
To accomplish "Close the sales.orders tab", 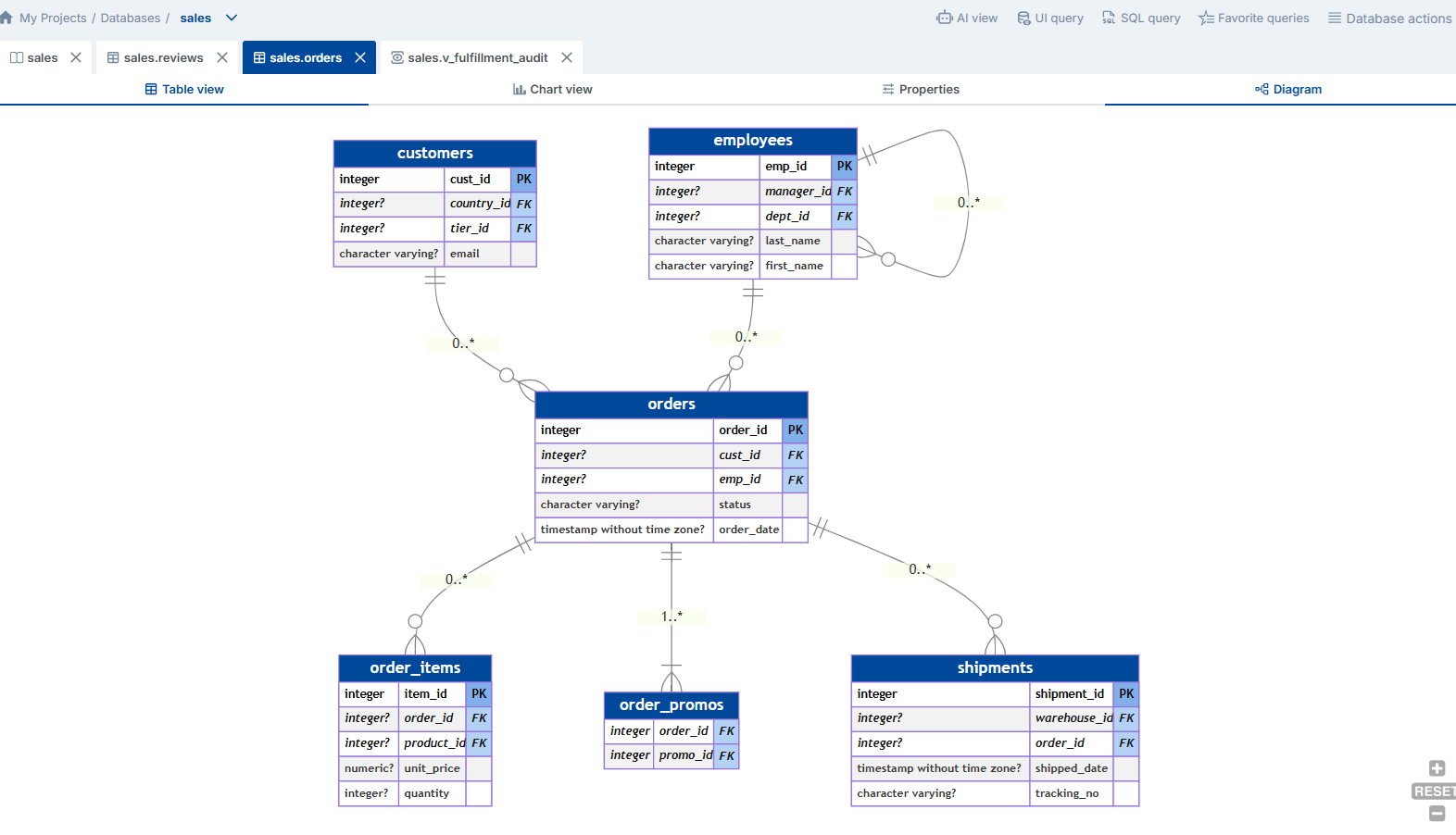I will tap(360, 57).
